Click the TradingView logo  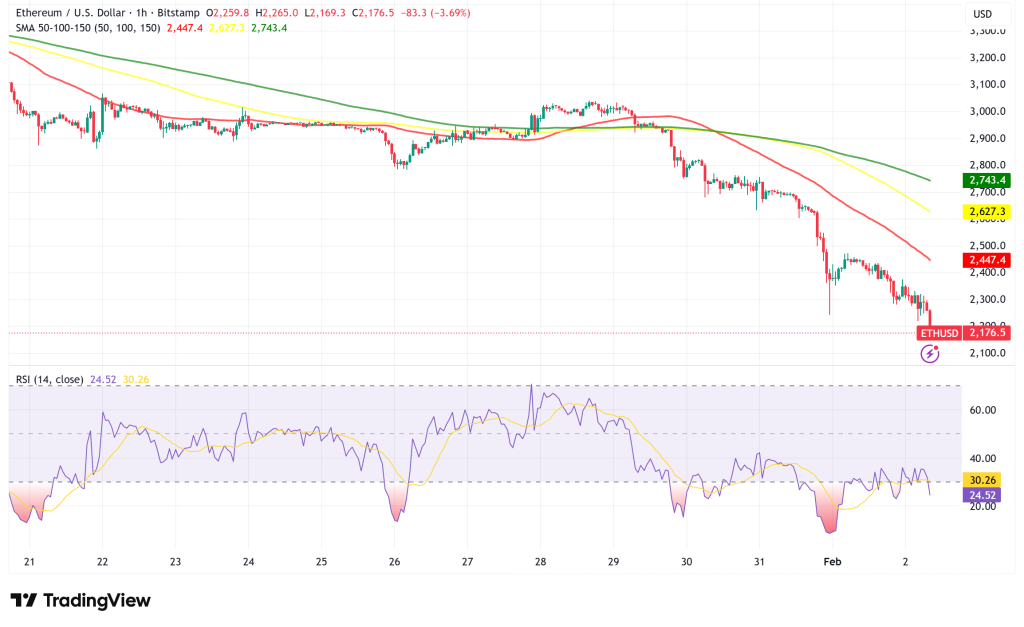point(80,601)
